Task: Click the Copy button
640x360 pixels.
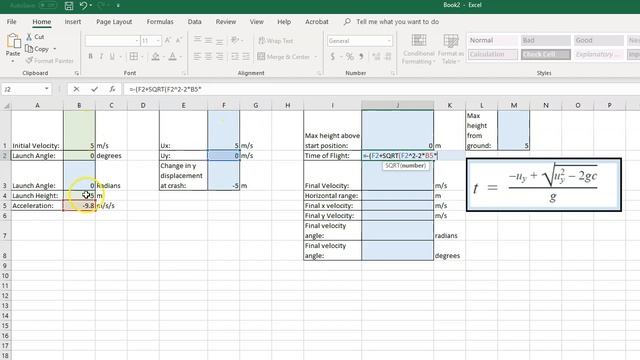Action: pyautogui.click(x=37, y=49)
